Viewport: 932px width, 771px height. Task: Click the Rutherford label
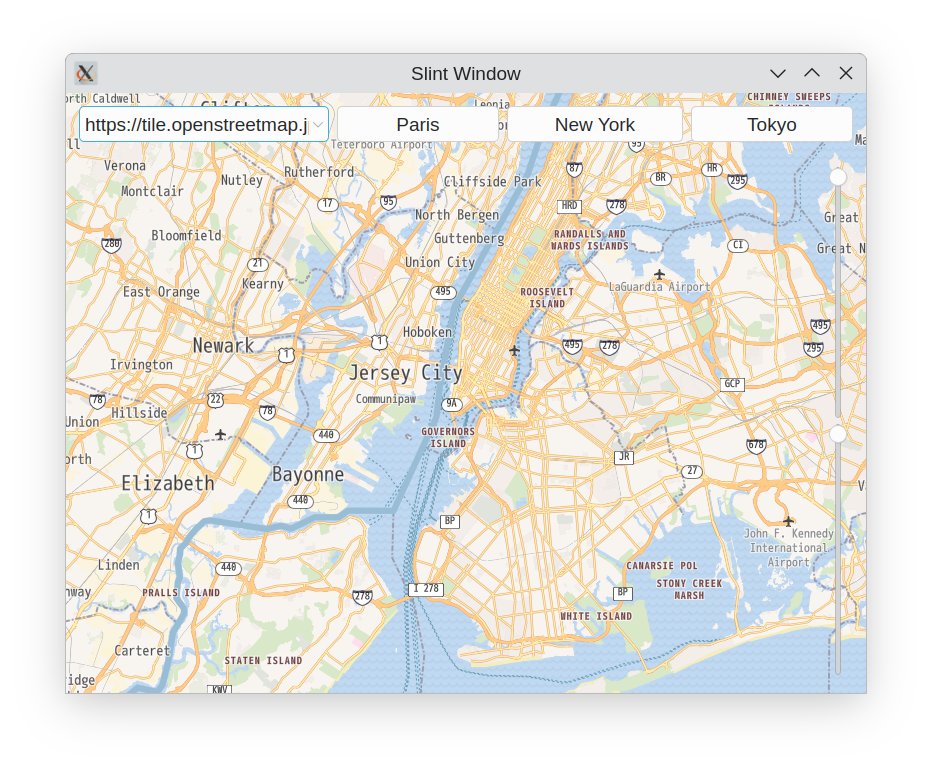pos(319,172)
